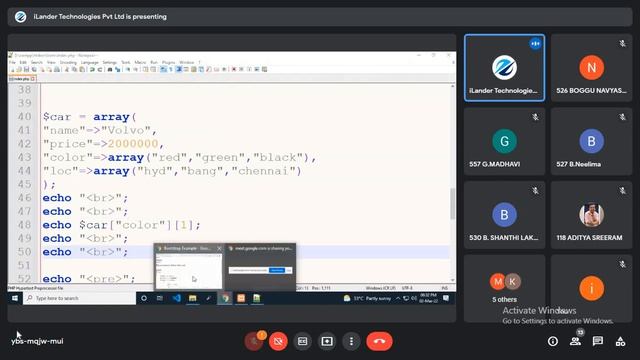Click the Chrome taskbar icon
Viewport: 640px width, 360px height.
click(x=225, y=298)
